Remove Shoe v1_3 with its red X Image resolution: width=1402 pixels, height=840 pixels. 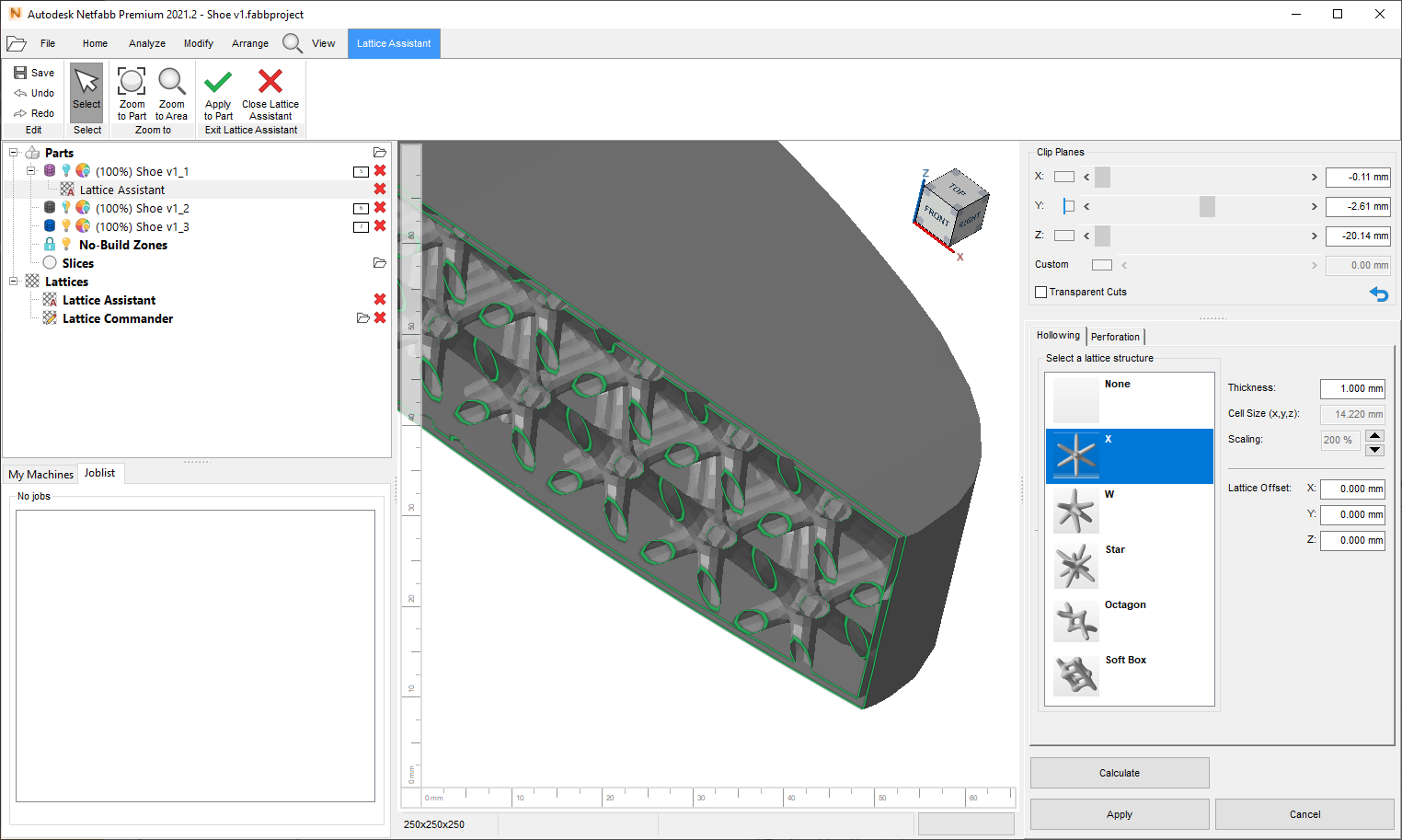380,226
